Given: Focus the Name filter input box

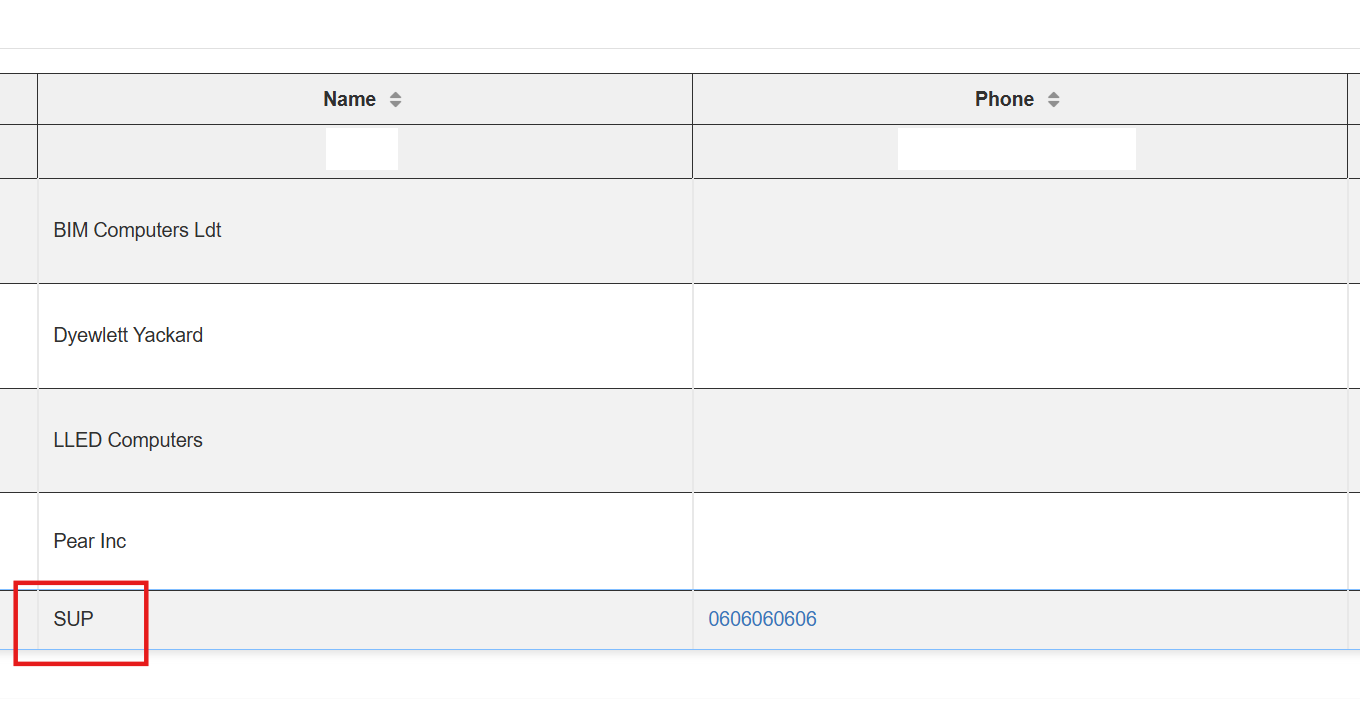Looking at the screenshot, I should pos(362,149).
